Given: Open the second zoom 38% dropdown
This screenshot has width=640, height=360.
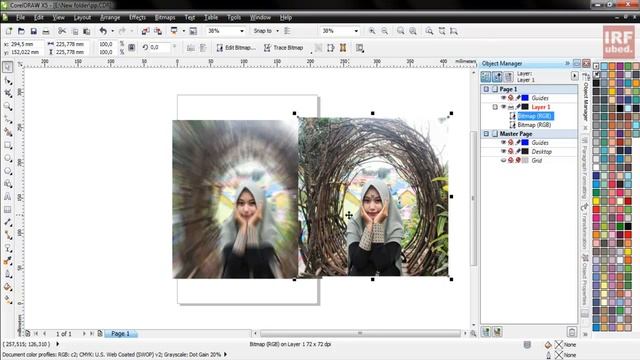Looking at the screenshot, I should click(x=356, y=31).
